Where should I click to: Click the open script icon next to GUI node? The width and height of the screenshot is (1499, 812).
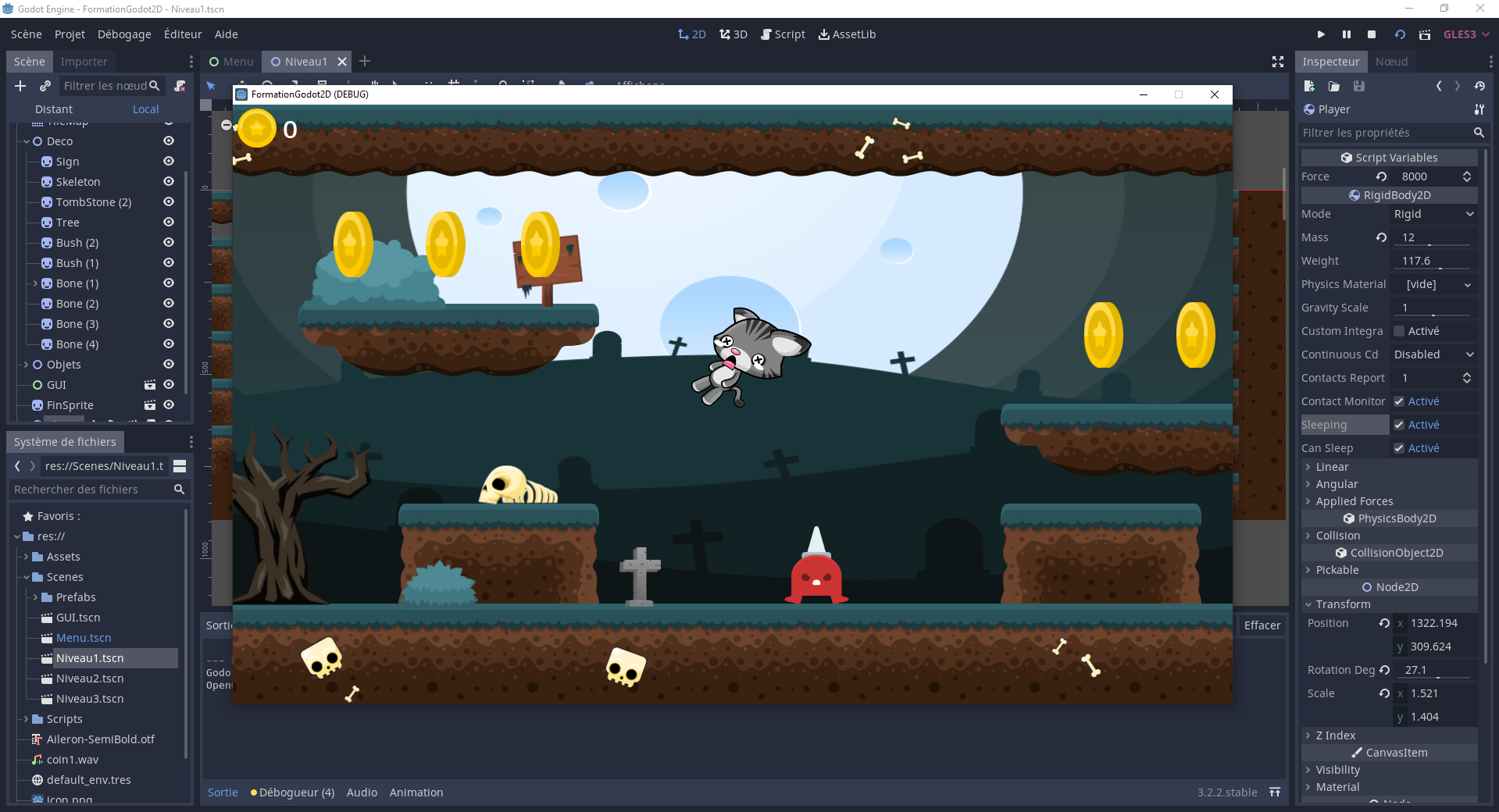(150, 385)
